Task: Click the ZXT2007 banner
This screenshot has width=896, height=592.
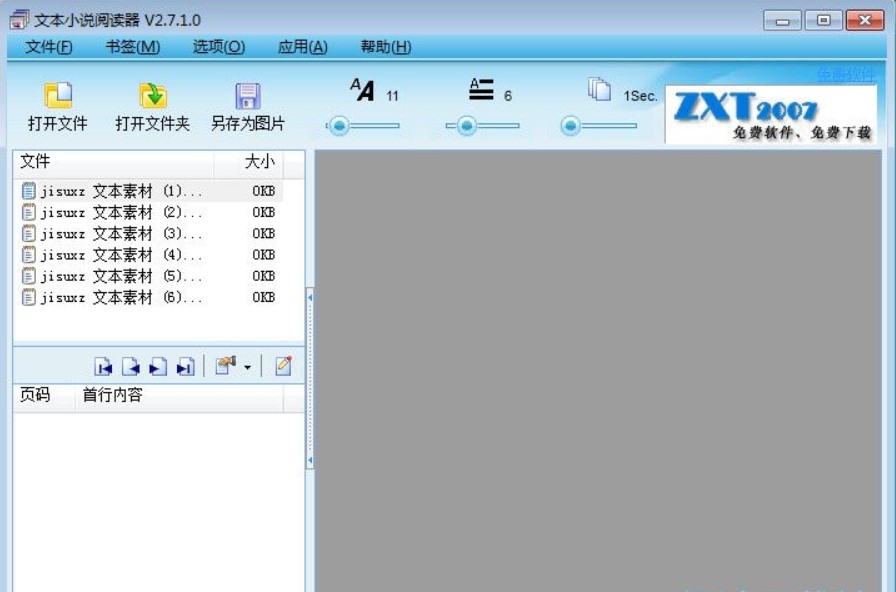Action: tap(771, 115)
